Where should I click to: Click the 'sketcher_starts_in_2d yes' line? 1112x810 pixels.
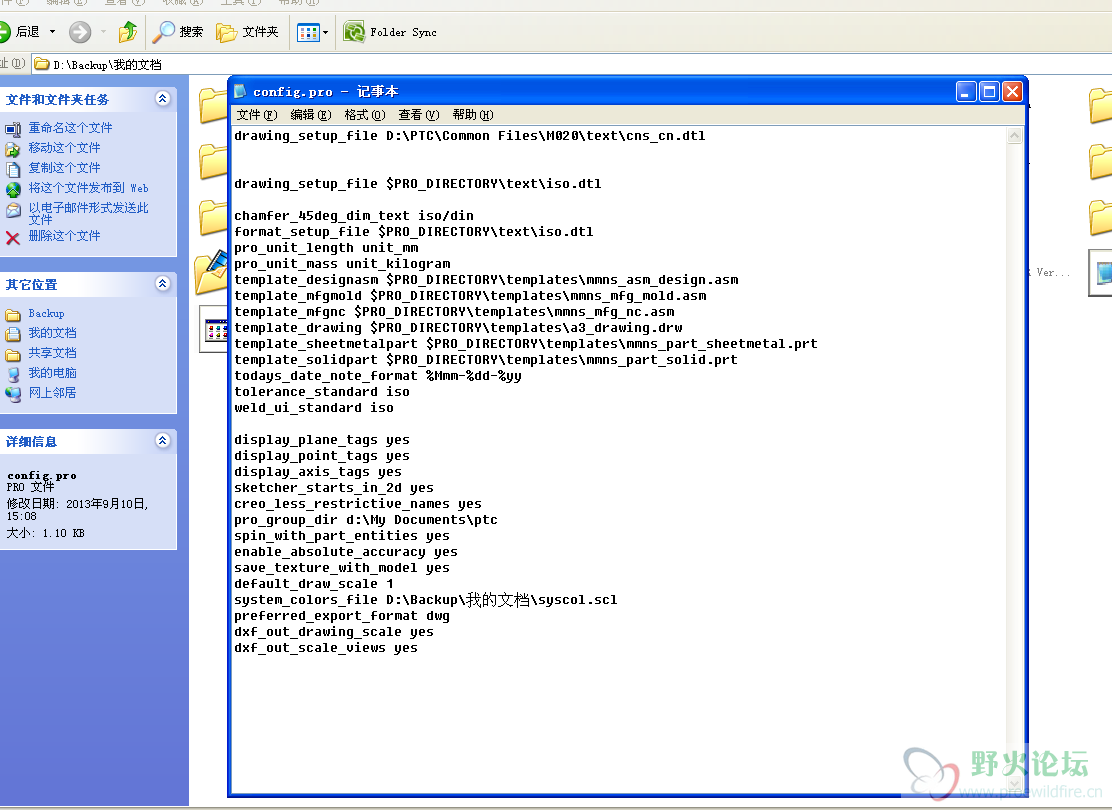click(333, 487)
